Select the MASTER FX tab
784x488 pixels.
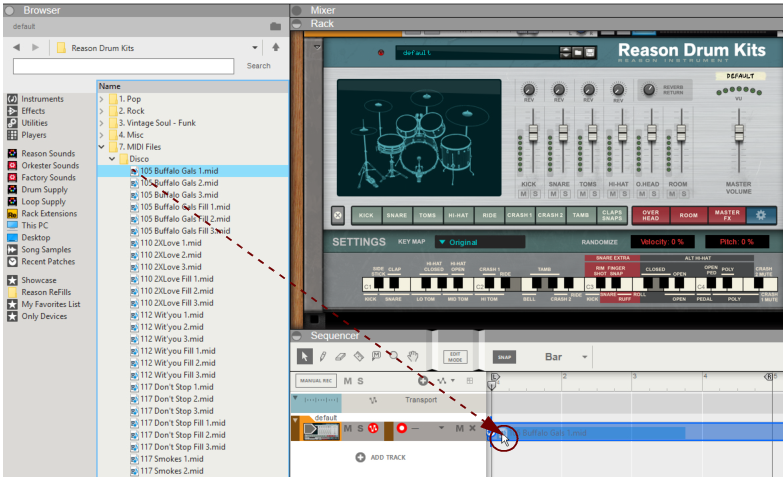[727, 215]
